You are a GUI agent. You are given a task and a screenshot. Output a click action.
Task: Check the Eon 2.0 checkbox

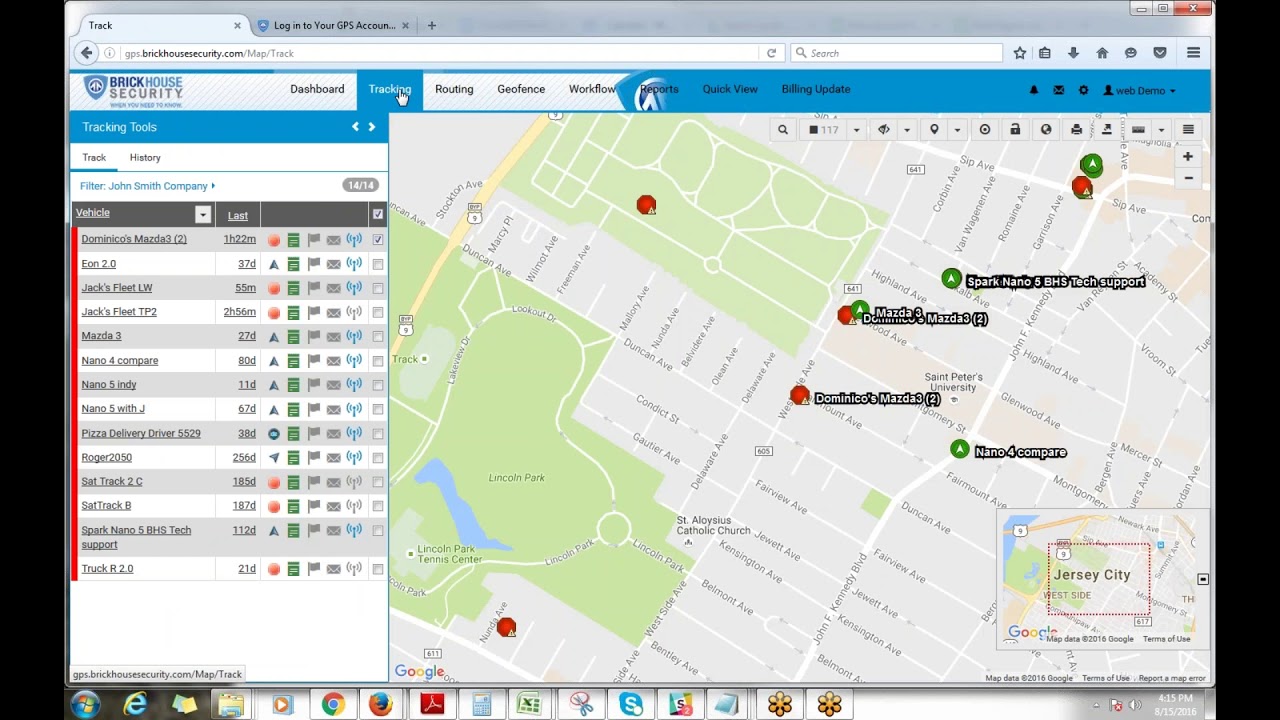pyautogui.click(x=377, y=265)
